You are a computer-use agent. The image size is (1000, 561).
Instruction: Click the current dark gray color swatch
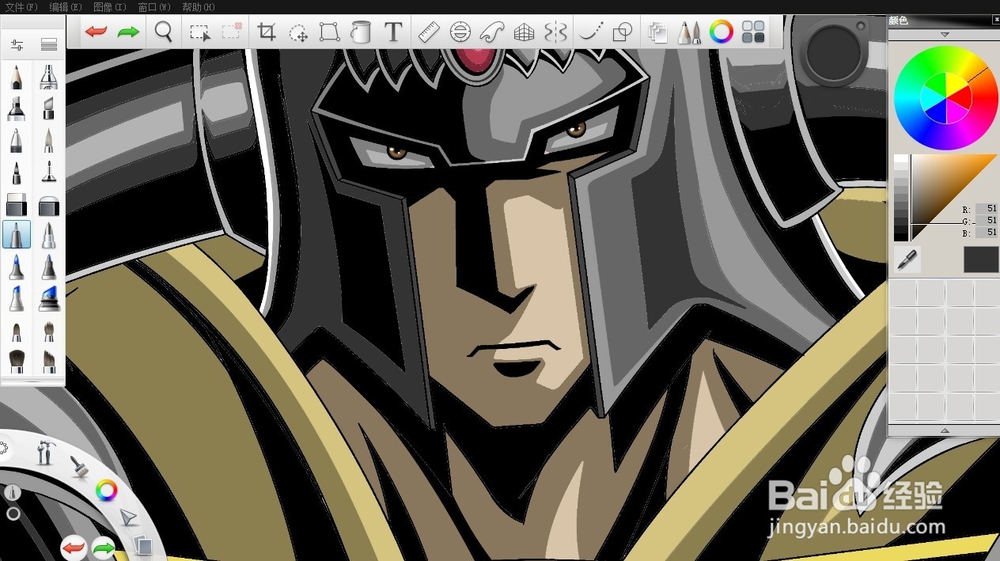pos(981,260)
